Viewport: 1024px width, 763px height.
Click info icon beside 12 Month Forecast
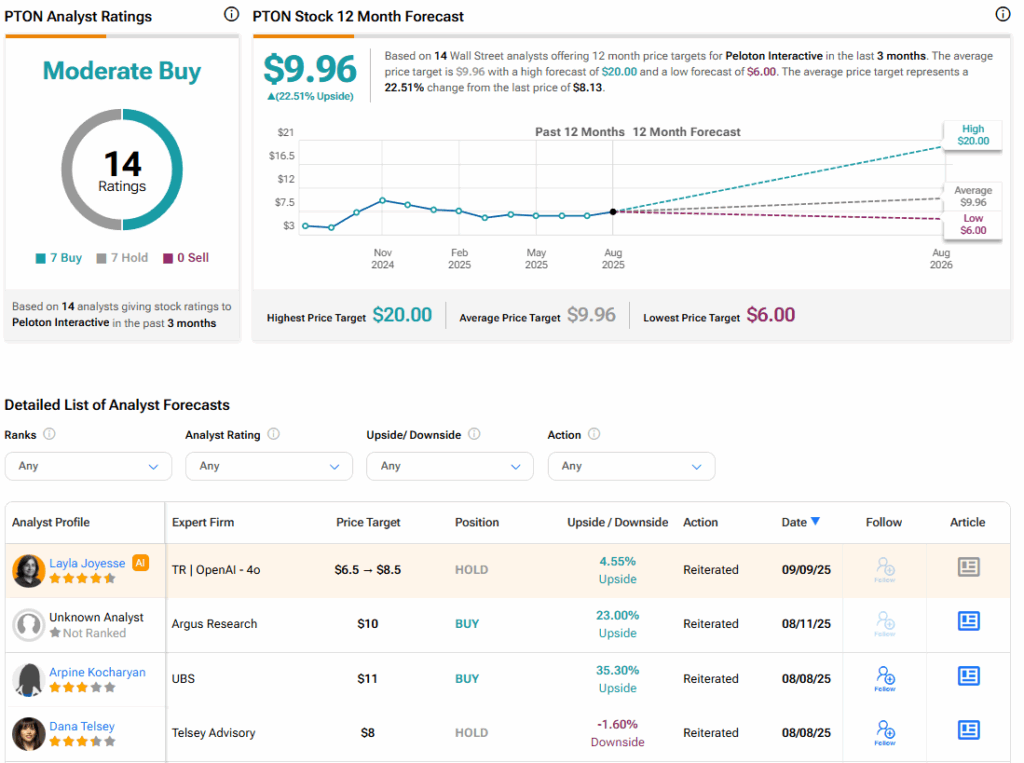[x=1003, y=15]
